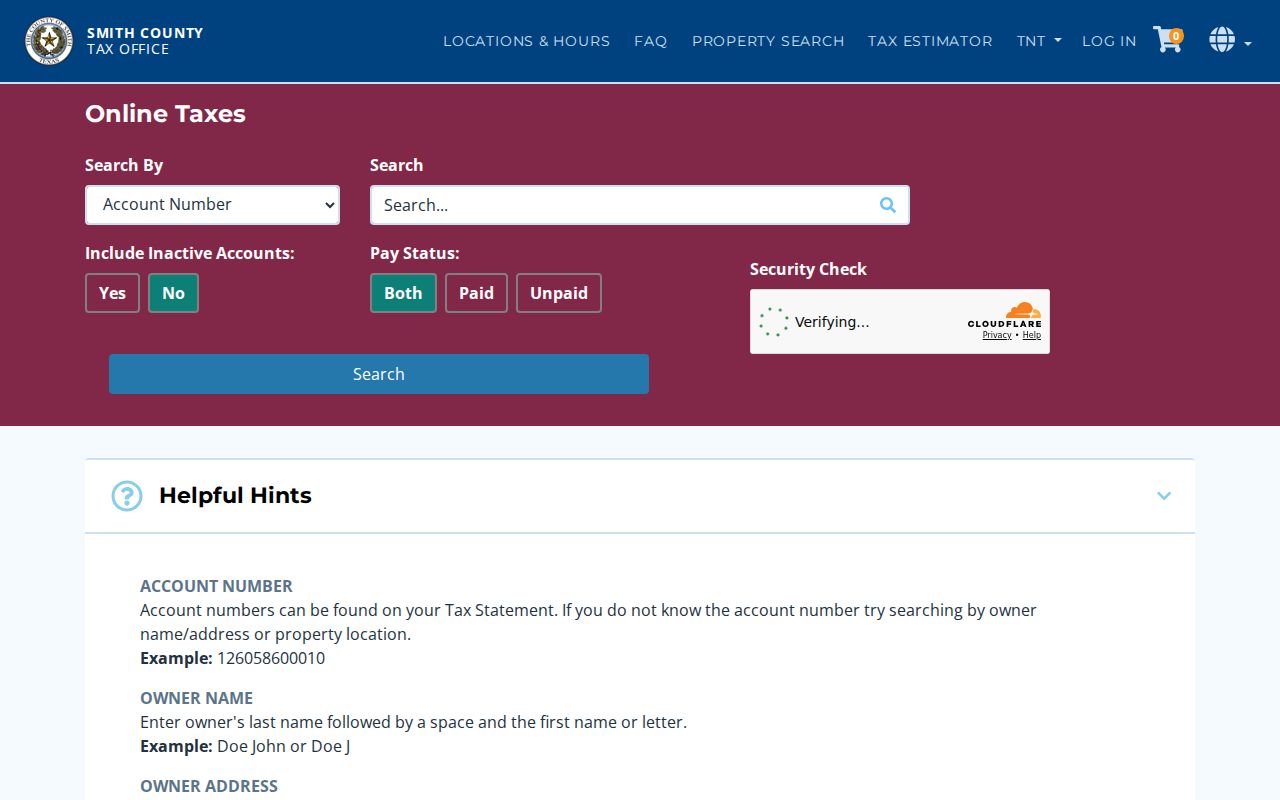1280x800 pixels.
Task: Click the OWNER ADDRESS hint heading
Action: pos(209,786)
